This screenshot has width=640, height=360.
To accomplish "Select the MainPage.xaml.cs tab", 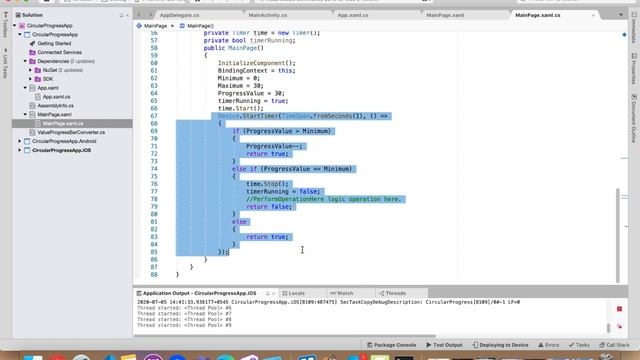I will pos(538,15).
